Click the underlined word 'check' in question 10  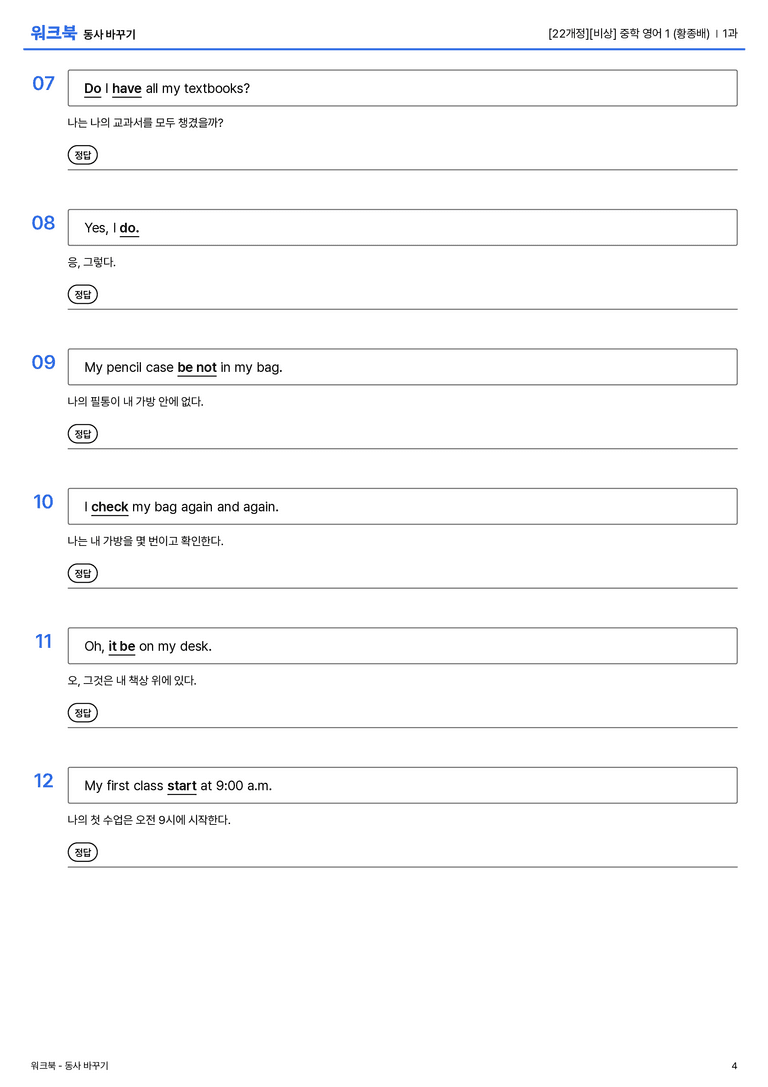(110, 507)
